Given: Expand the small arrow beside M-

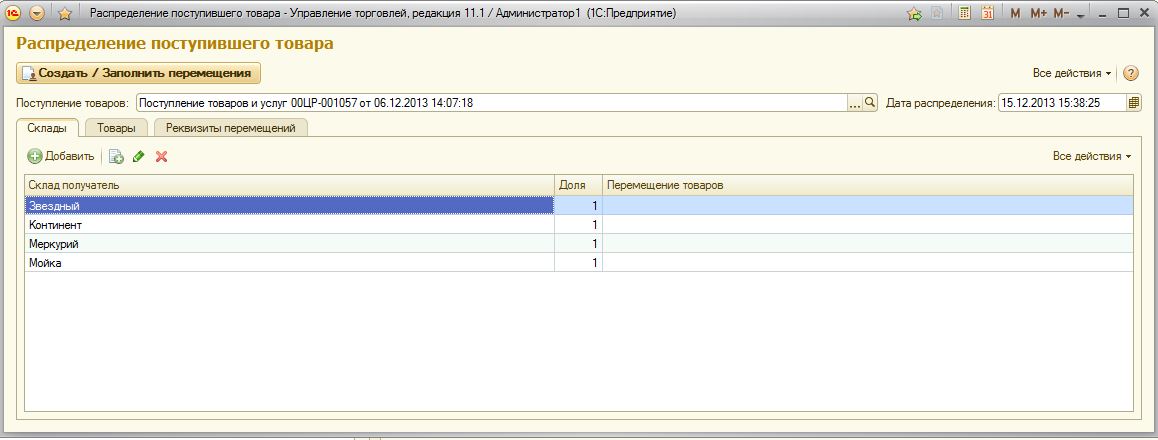Looking at the screenshot, I should click(1081, 16).
